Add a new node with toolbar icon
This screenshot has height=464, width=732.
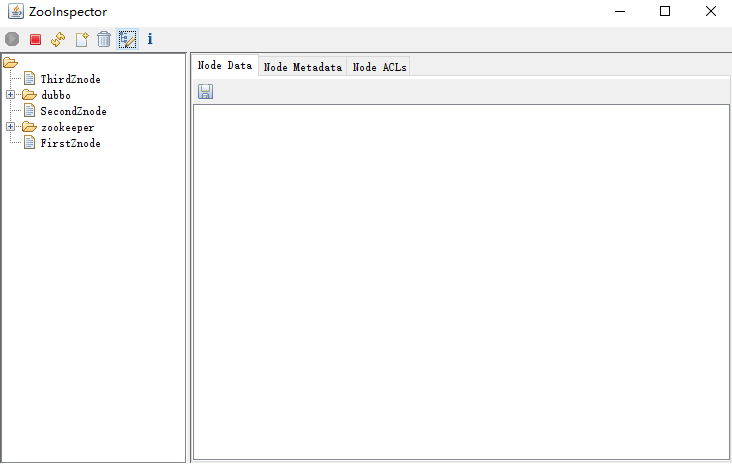(x=82, y=39)
